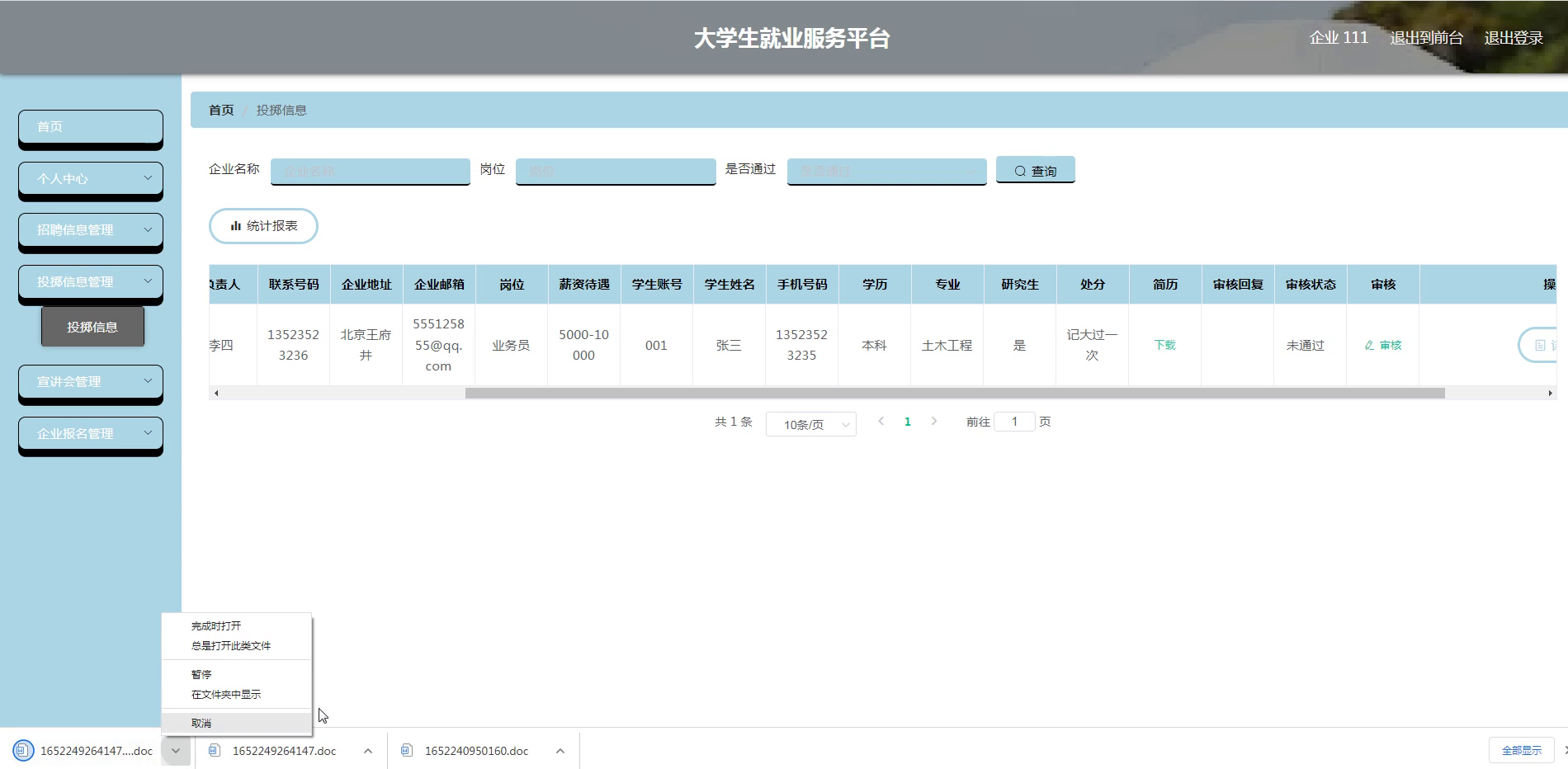Click 全部显示 to show all downloads
The width and height of the screenshot is (1568, 769).
1522,750
